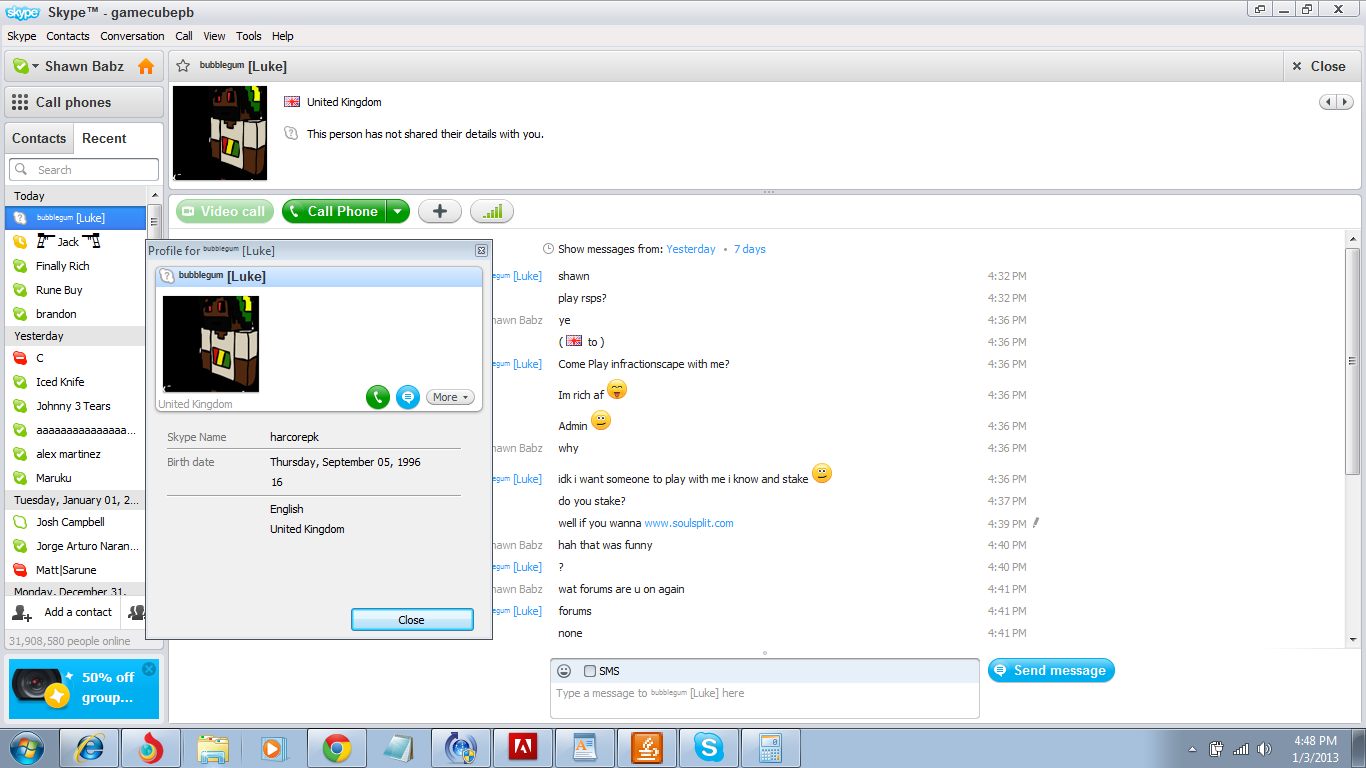Viewport: 1366px width, 768px height.
Task: Start a Video call
Action: tap(225, 211)
